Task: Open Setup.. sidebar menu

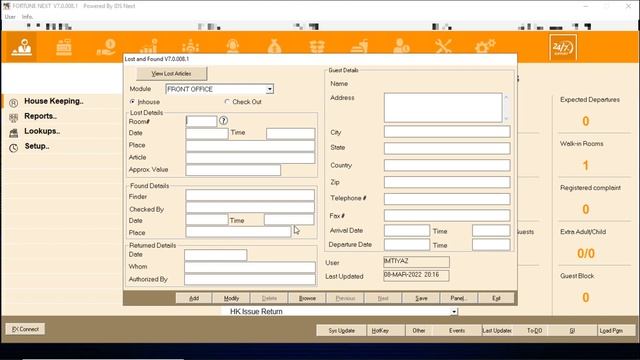Action: click(37, 146)
